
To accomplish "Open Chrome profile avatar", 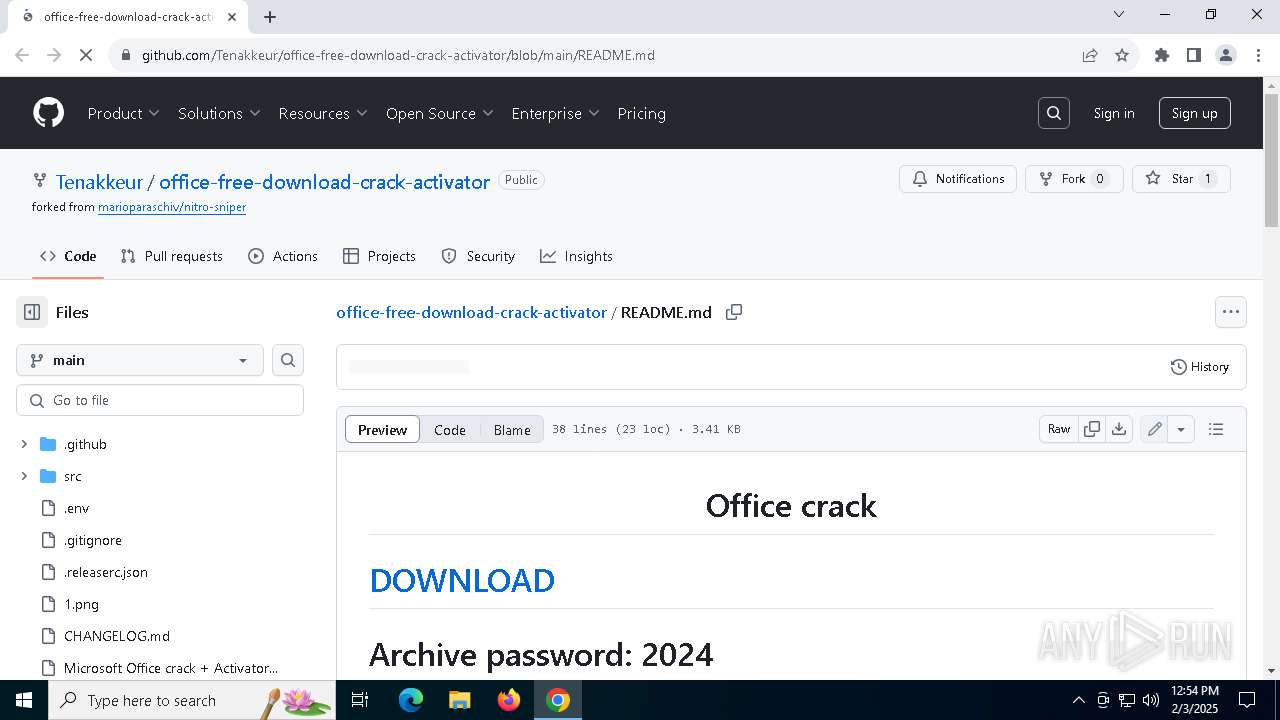I will pyautogui.click(x=1226, y=55).
